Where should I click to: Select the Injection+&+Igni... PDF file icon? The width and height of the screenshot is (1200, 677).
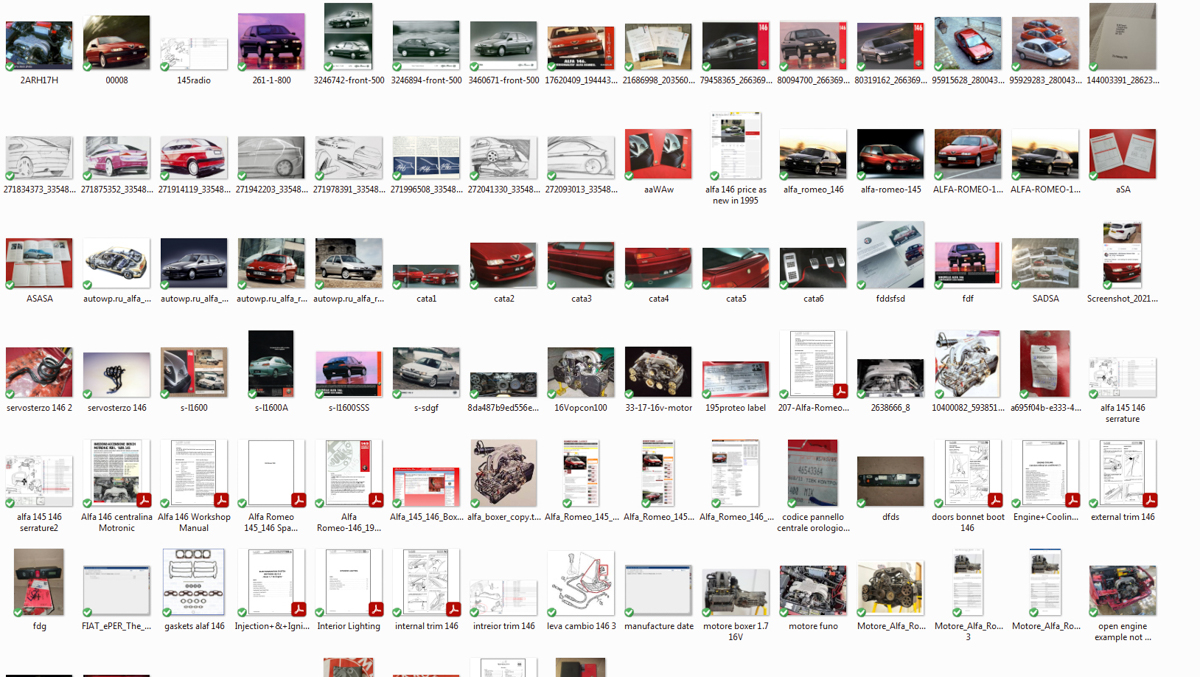tap(271, 583)
